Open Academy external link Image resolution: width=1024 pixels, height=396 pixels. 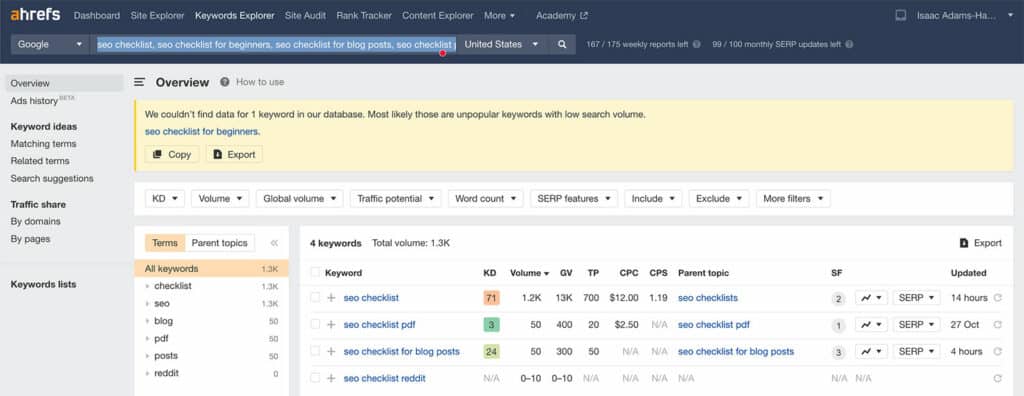[x=561, y=15]
